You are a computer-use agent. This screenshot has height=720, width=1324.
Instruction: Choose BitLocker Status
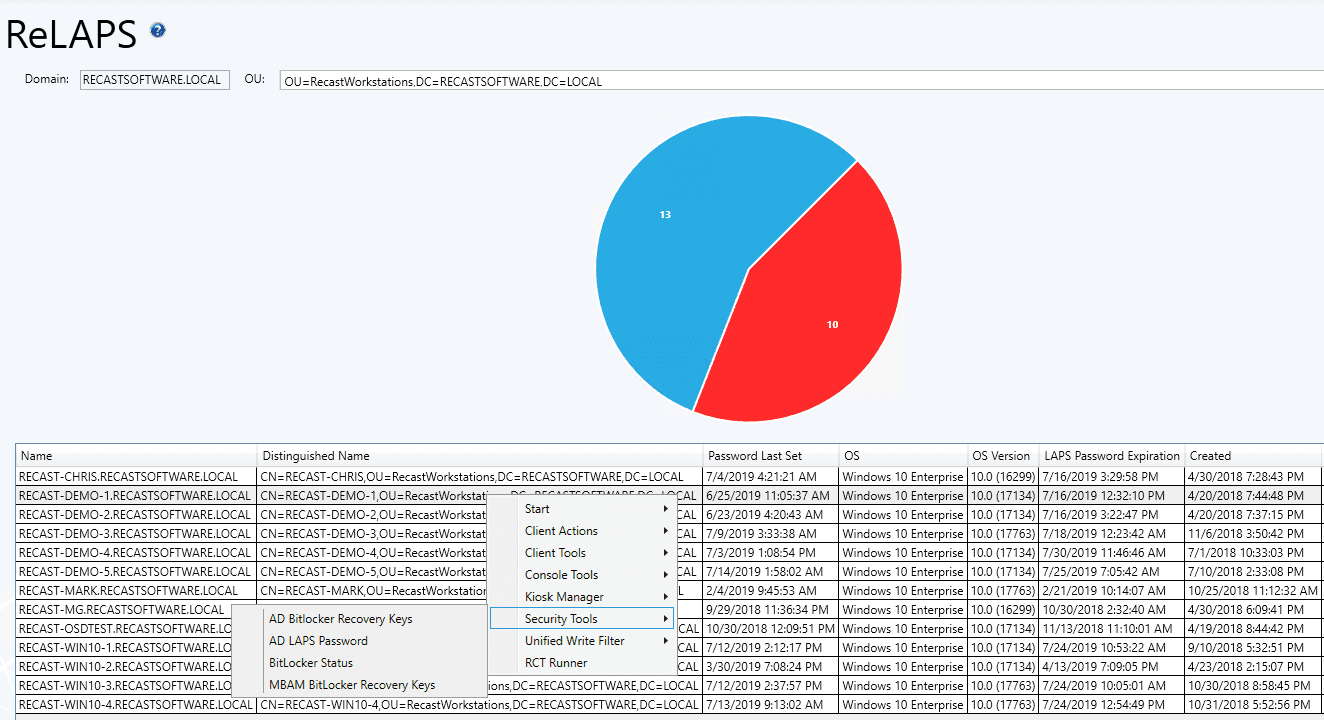[x=359, y=663]
